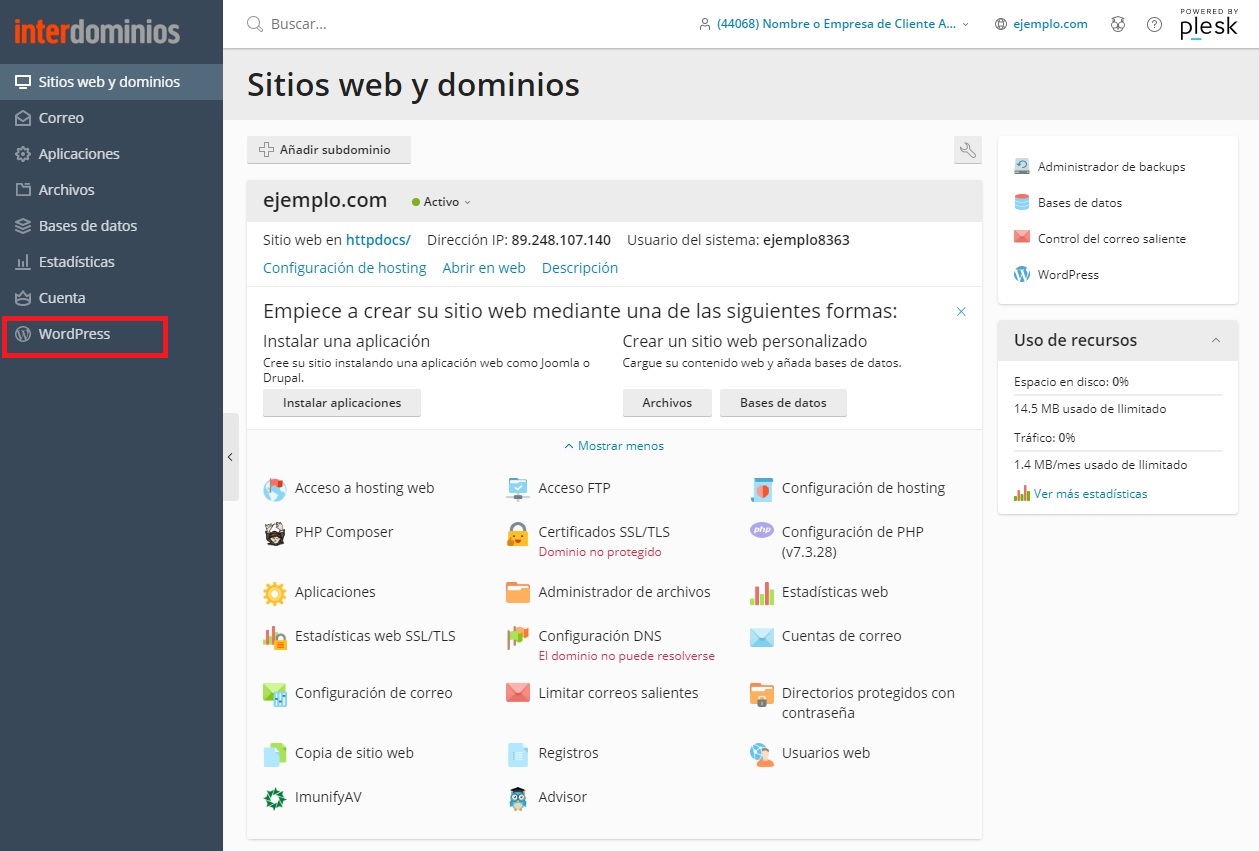The width and height of the screenshot is (1259, 851).
Task: Click the help question mark icon
Action: 1154,24
